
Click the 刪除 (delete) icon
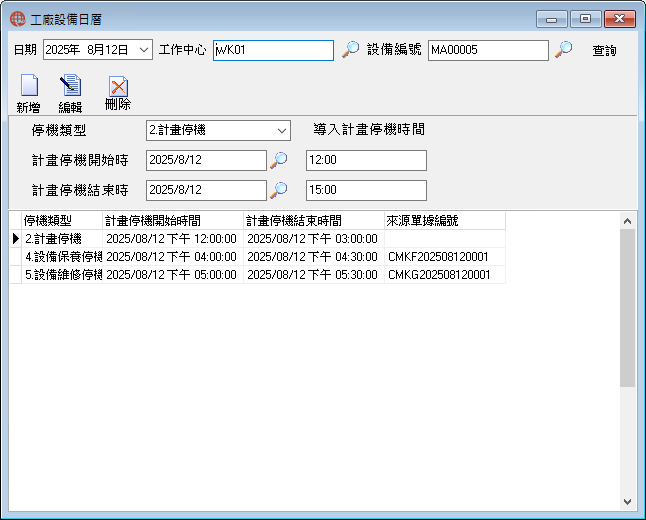[x=118, y=86]
